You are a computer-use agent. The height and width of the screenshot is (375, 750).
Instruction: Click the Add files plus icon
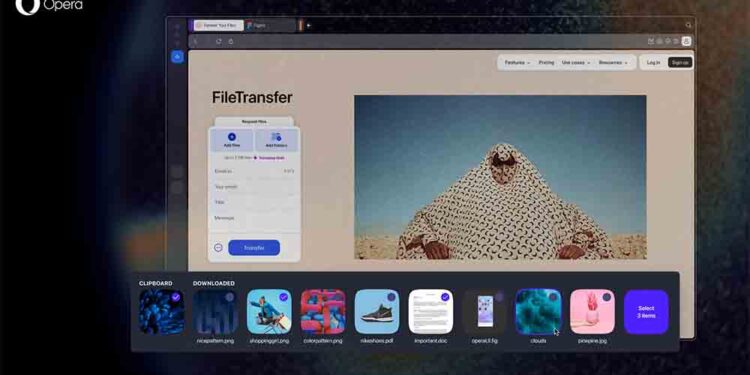(232, 137)
